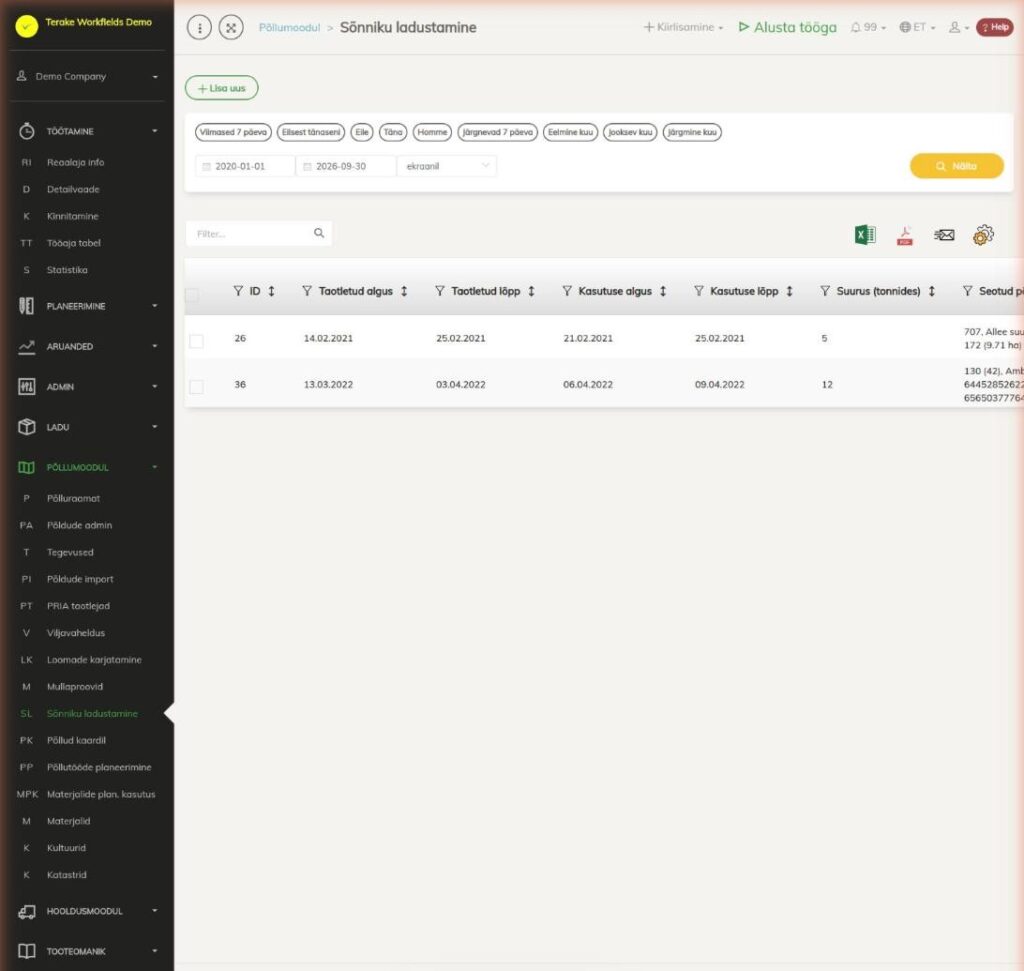1024x971 pixels.
Task: Sort by Taotletud algus arrows
Action: click(404, 291)
